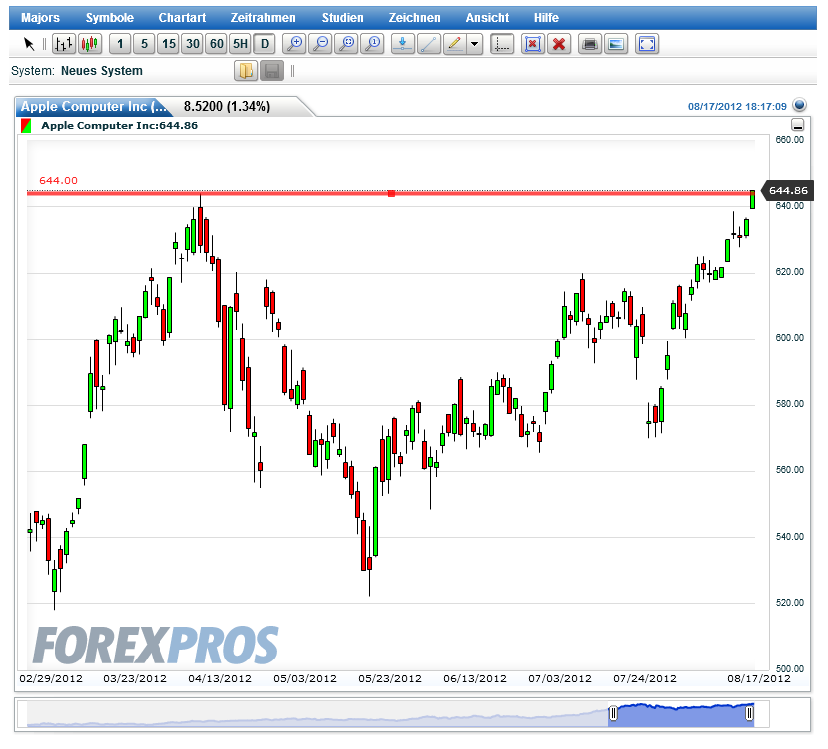Click the 8.5200 (1.34%) change value
828x749 pixels.
pos(227,107)
